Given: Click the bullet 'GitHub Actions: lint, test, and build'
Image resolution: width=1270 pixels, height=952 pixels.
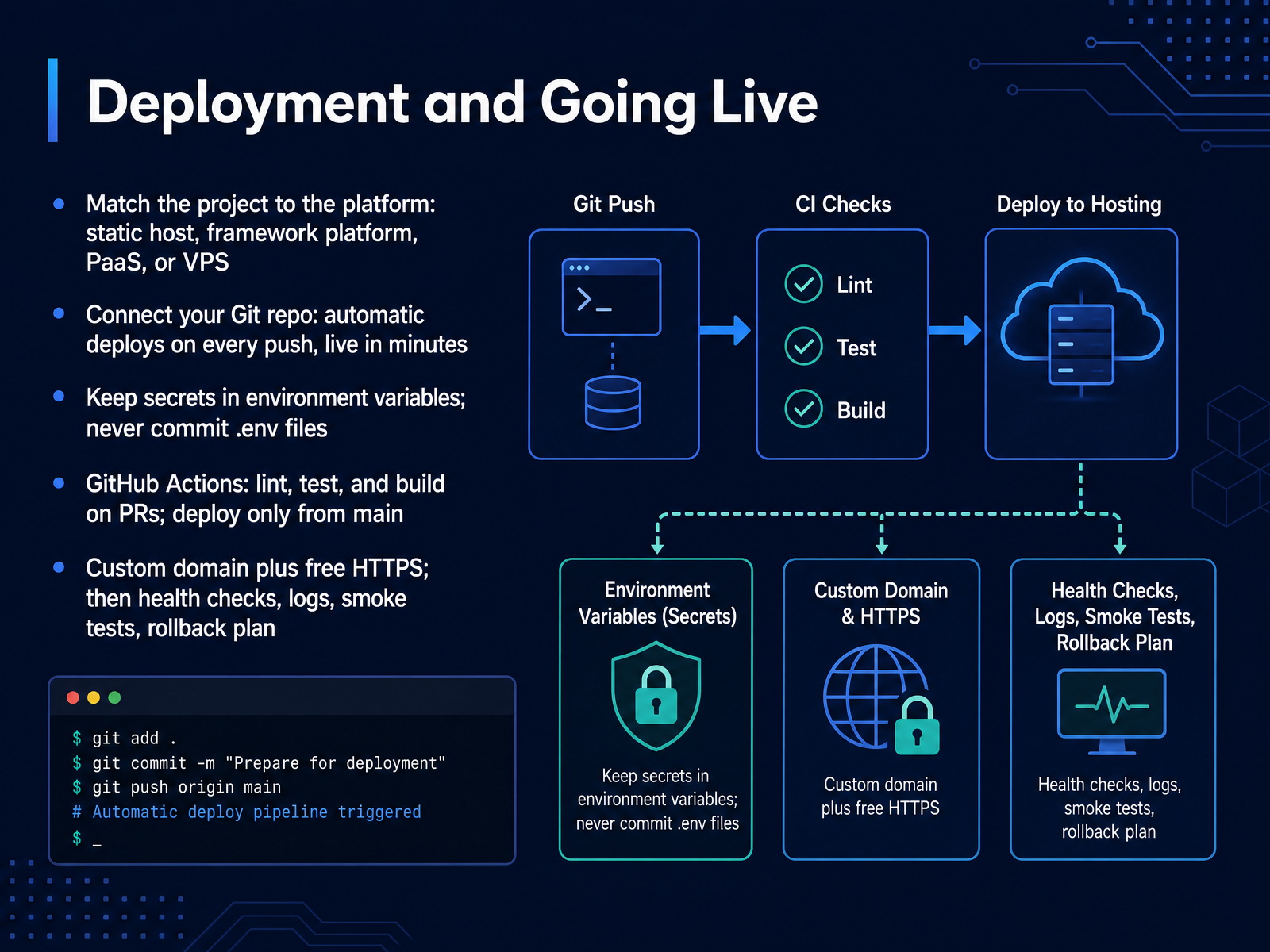Looking at the screenshot, I should pos(265,498).
